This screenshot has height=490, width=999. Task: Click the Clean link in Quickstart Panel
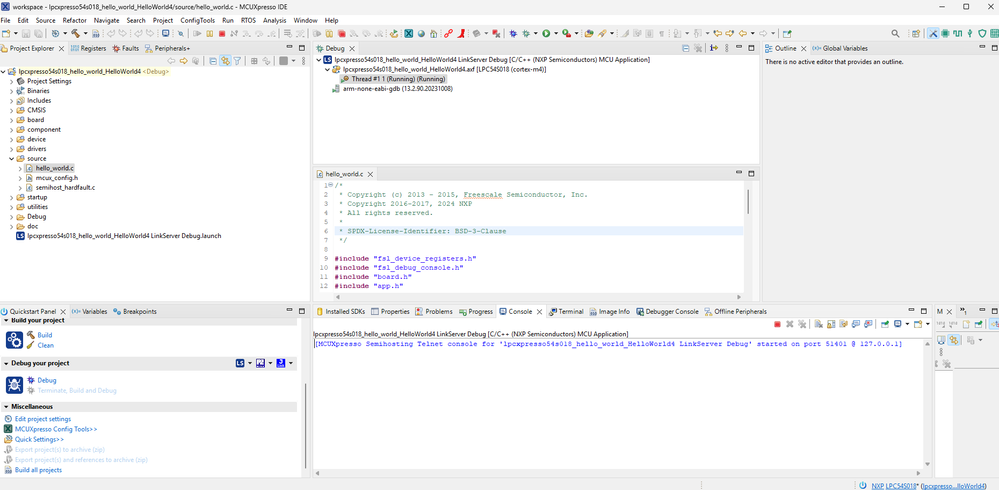pyautogui.click(x=46, y=345)
